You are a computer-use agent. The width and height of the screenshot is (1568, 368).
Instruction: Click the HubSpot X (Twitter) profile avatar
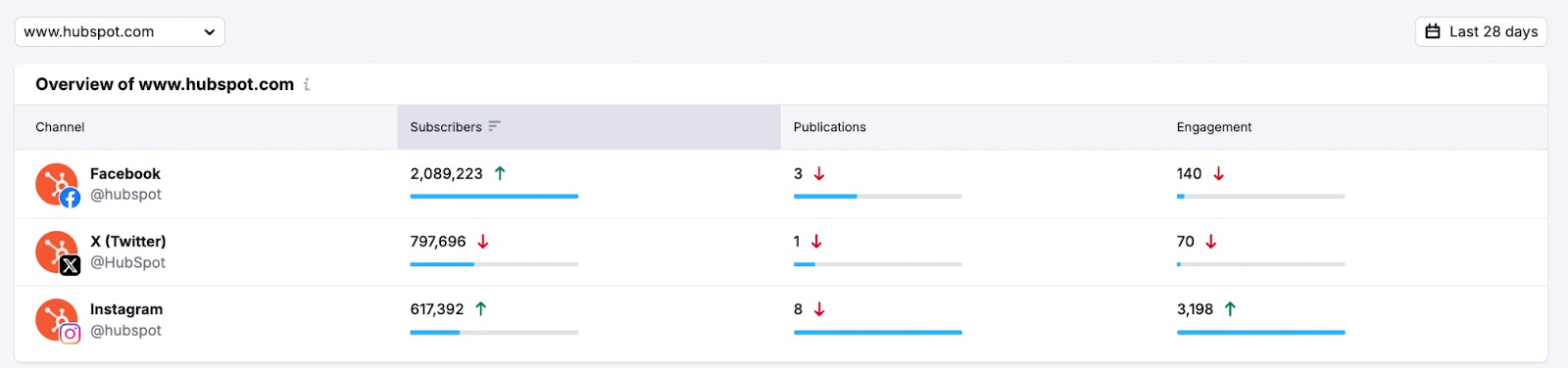[58, 253]
